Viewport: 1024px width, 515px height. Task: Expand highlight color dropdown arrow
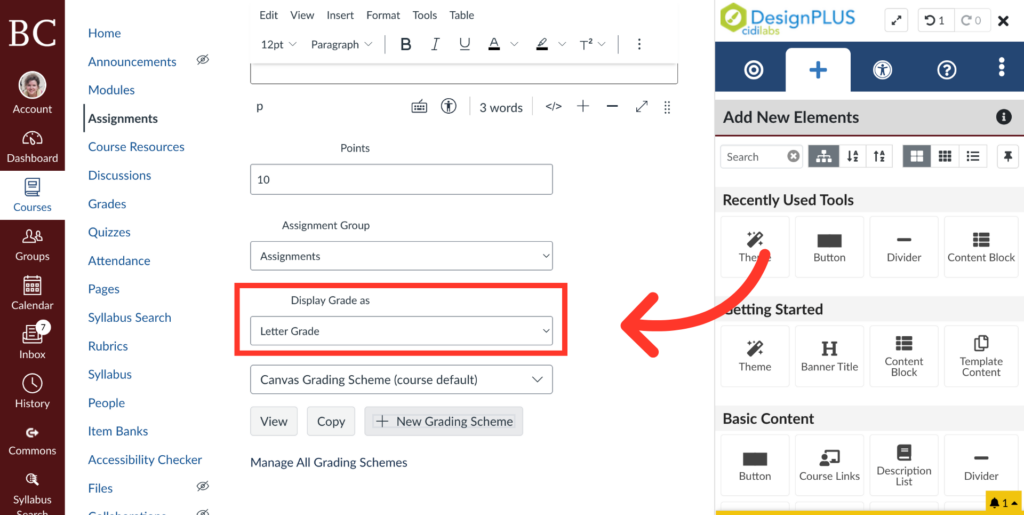click(562, 44)
